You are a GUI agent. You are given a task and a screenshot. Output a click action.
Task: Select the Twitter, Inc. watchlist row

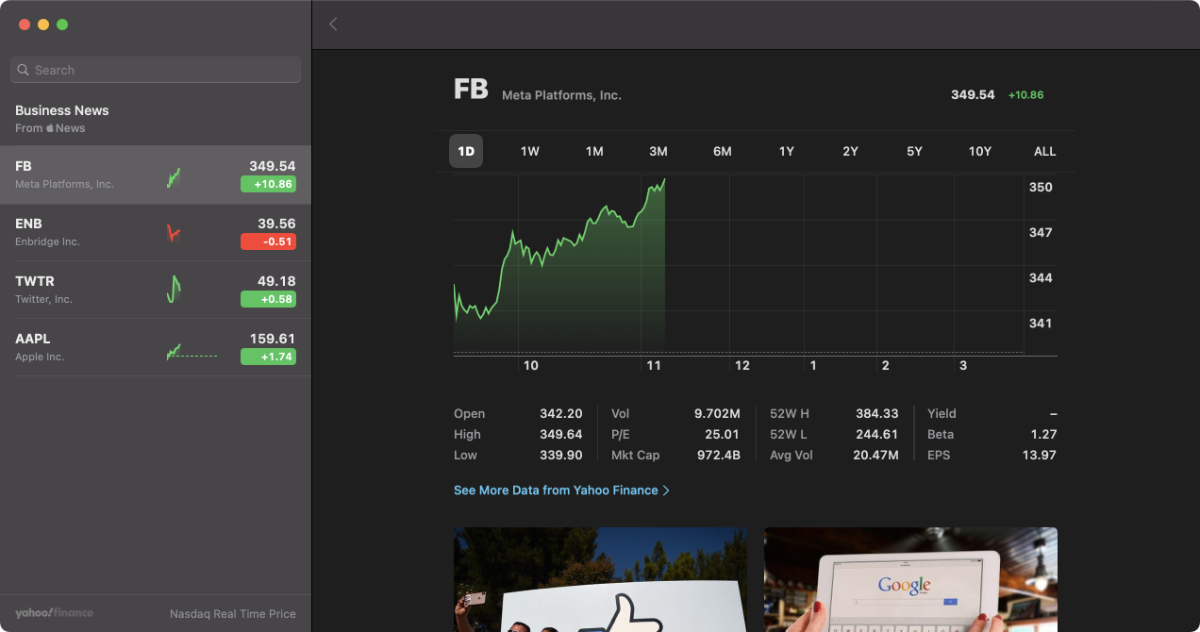coord(155,291)
